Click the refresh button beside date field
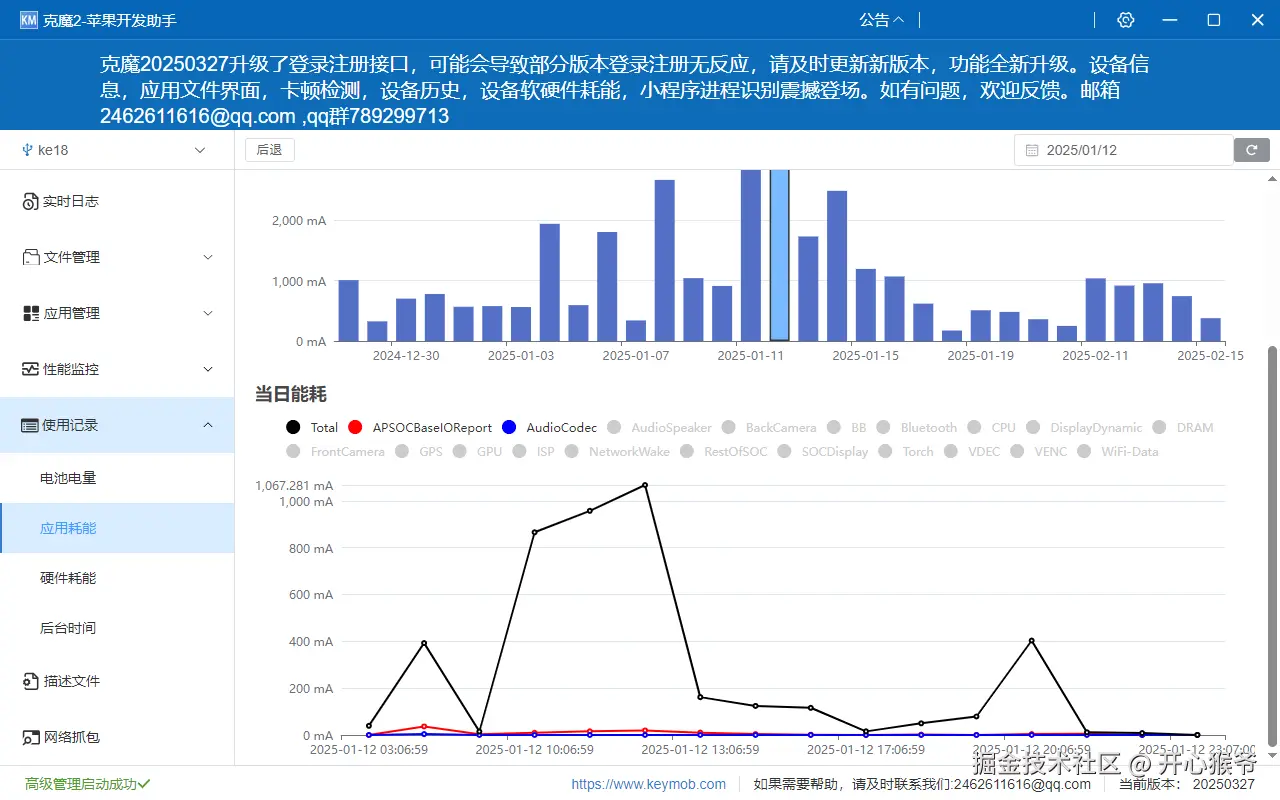 (x=1252, y=150)
